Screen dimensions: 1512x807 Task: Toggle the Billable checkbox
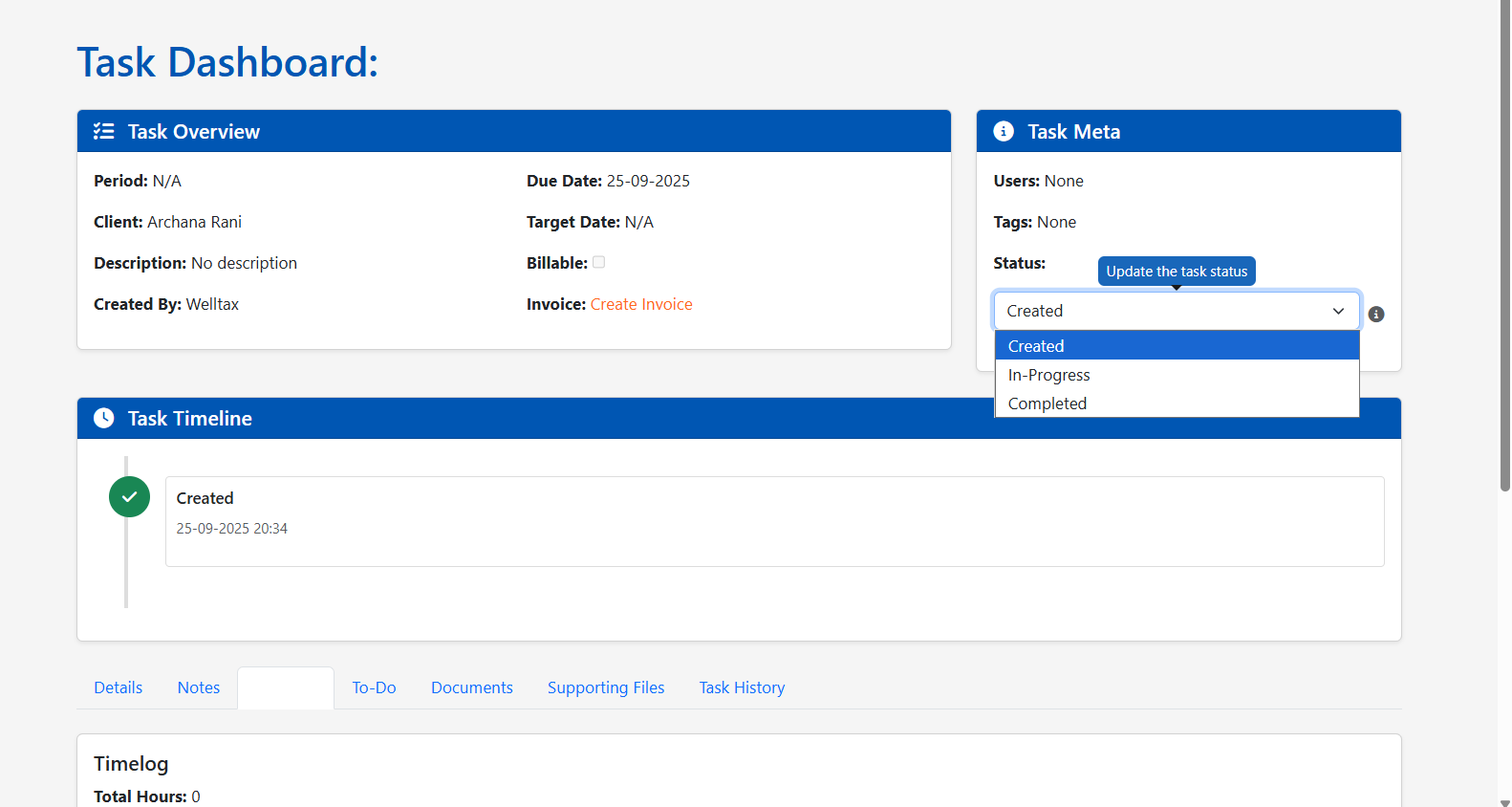(599, 262)
